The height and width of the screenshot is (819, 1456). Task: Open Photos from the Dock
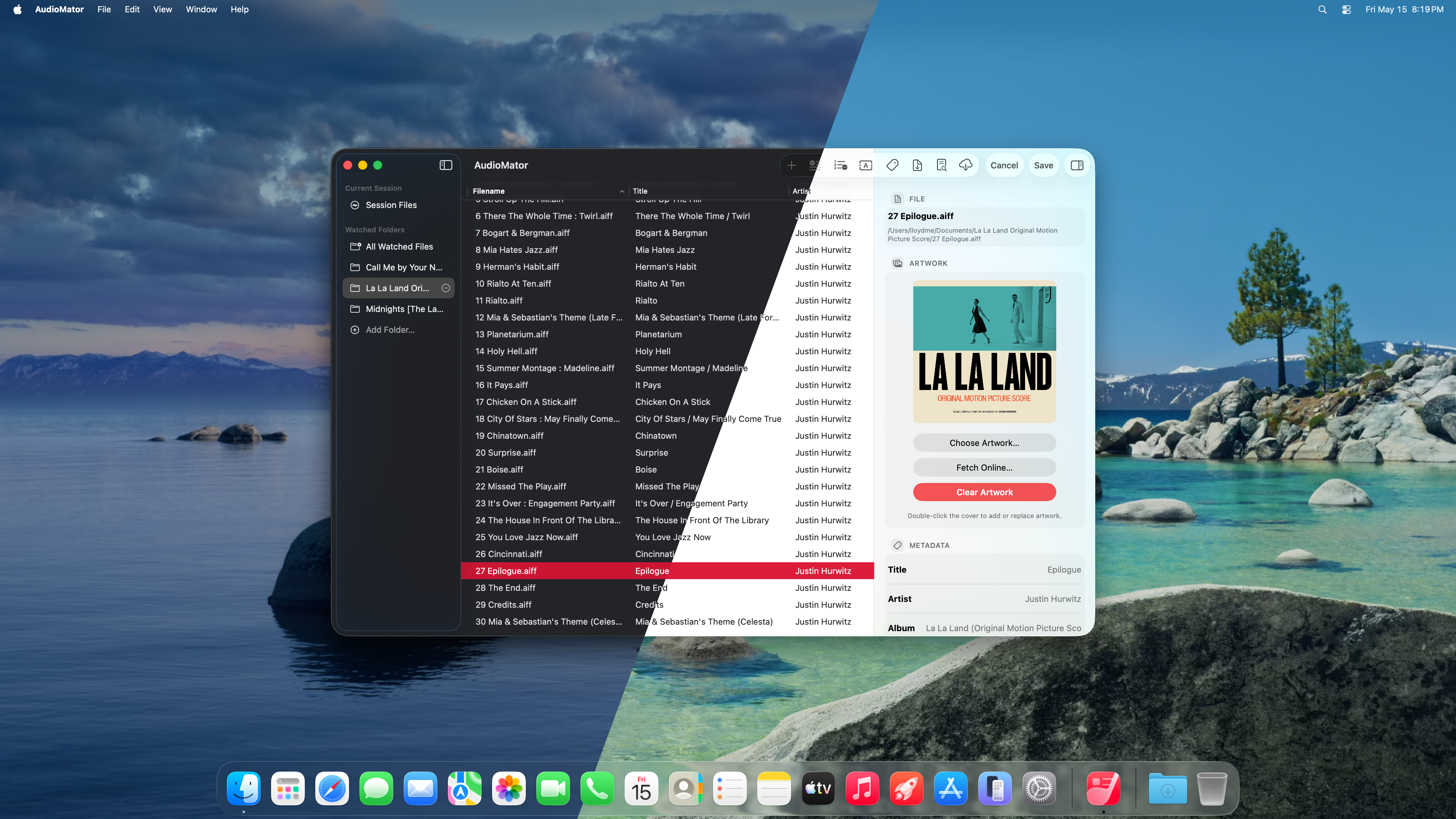[x=509, y=788]
